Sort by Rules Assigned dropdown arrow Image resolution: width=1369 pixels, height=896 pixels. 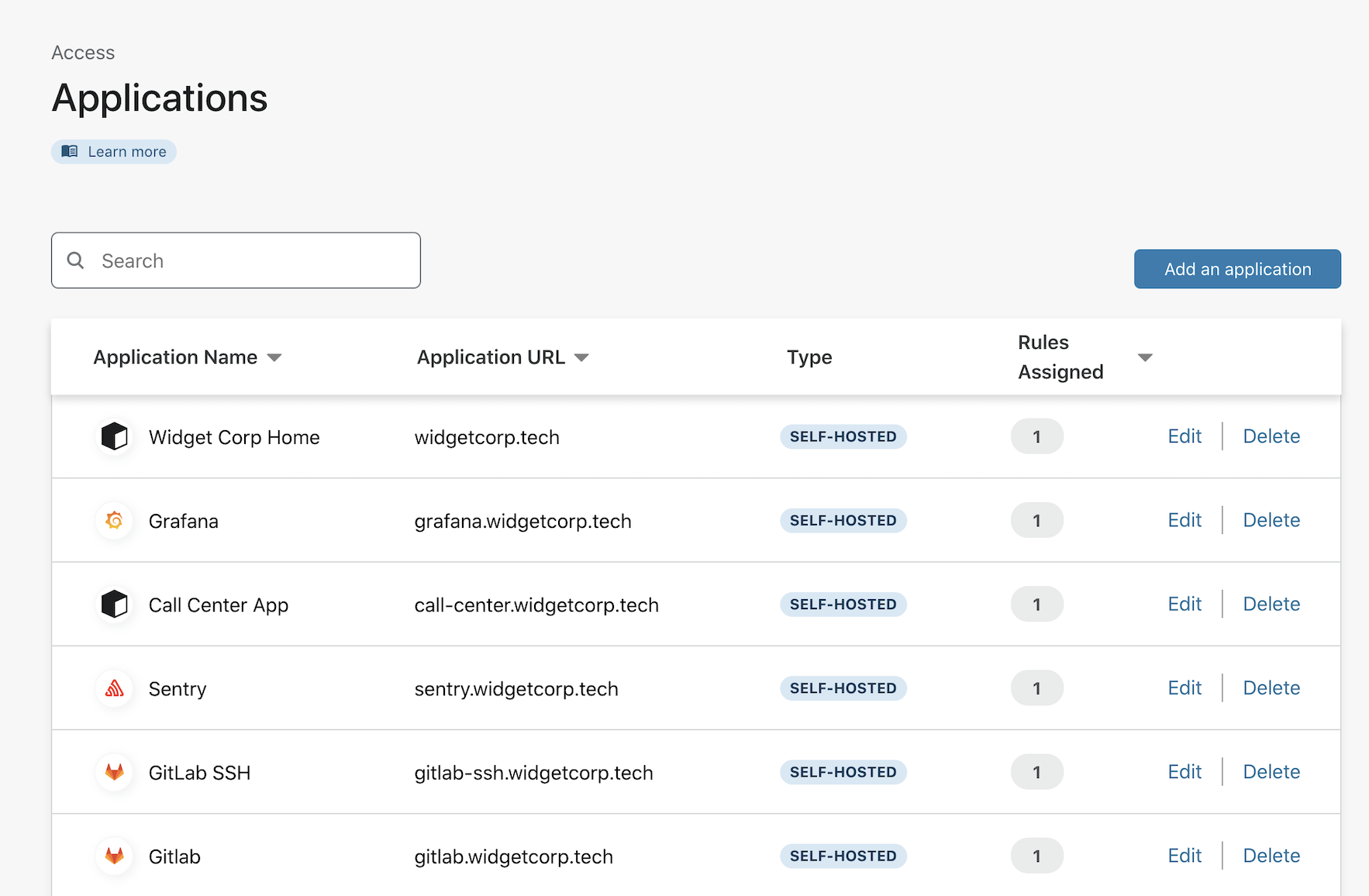point(1145,357)
